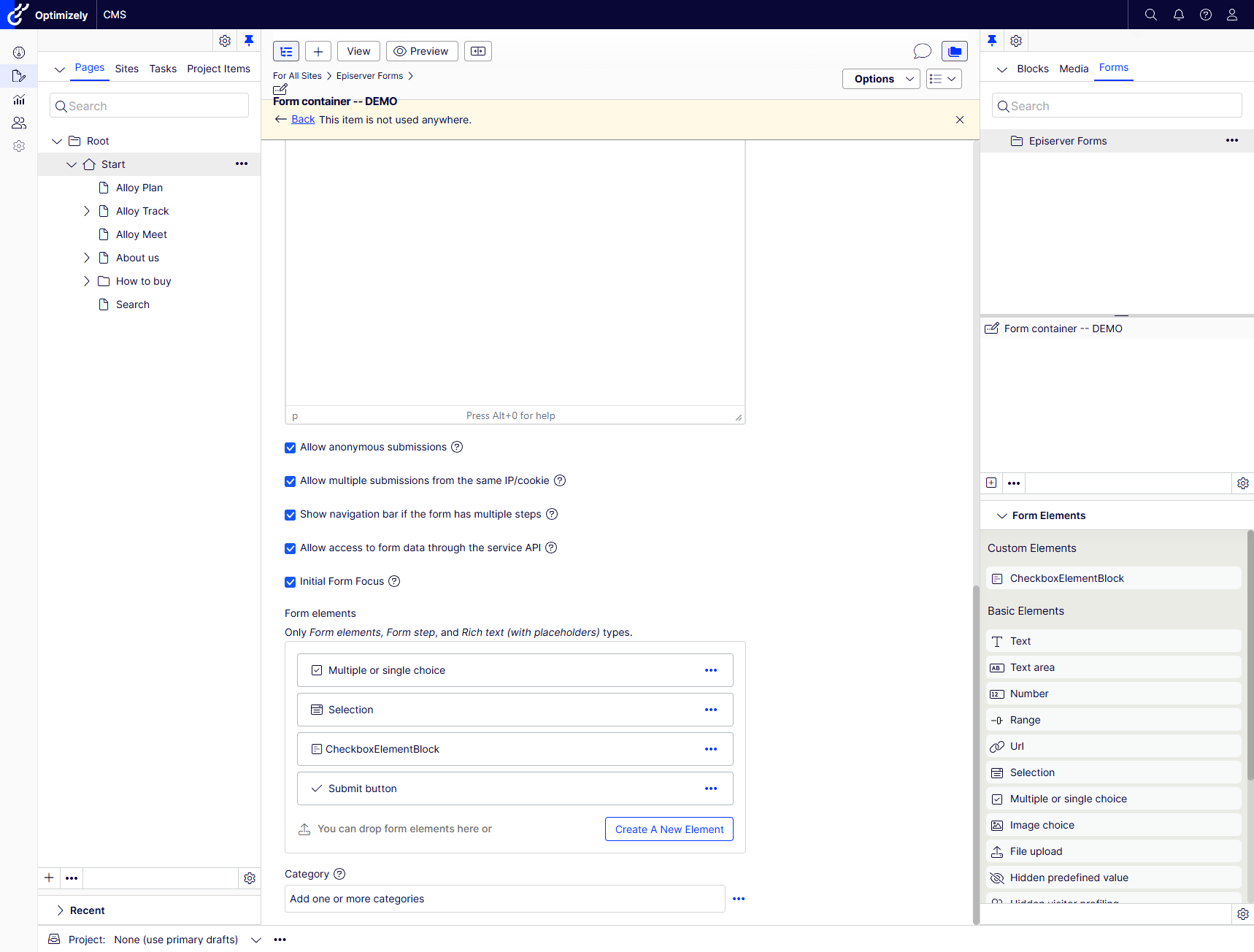Open the user profile icon
Image resolution: width=1254 pixels, height=952 pixels.
point(1232,15)
